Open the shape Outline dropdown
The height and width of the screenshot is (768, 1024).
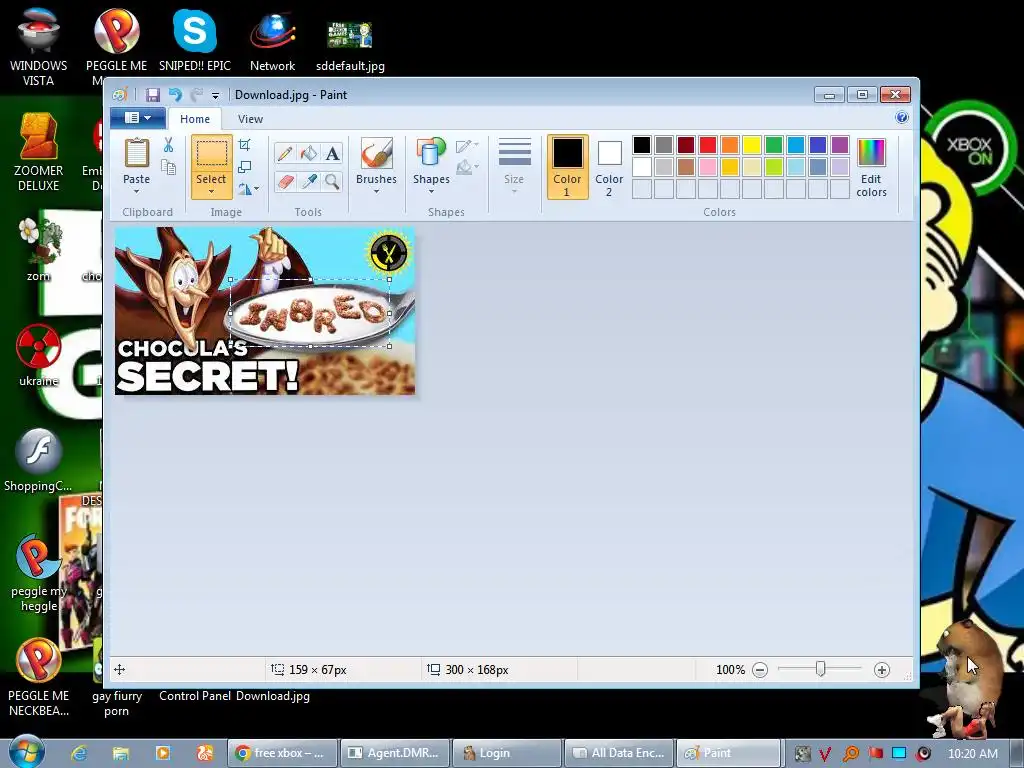tap(467, 146)
